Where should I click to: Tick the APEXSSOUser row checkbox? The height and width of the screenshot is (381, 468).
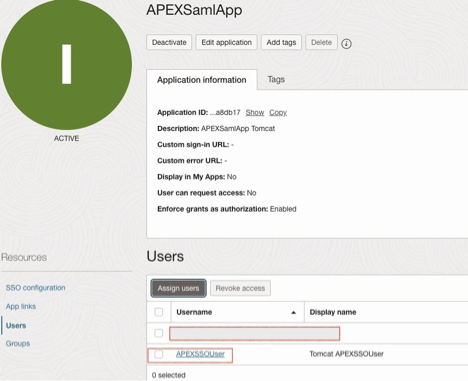pyautogui.click(x=159, y=354)
